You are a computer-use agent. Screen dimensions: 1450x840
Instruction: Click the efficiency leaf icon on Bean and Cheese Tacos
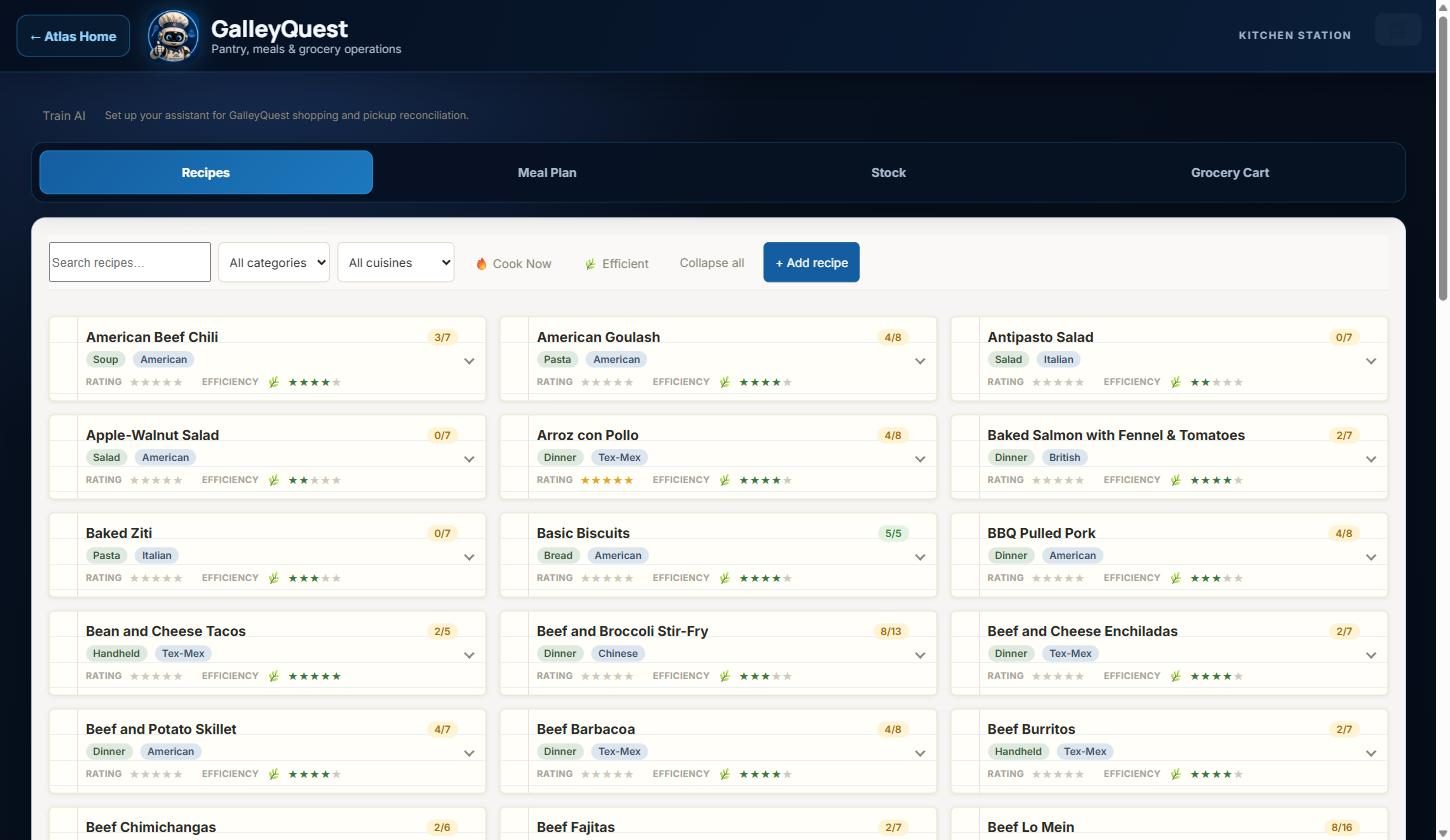tap(273, 676)
